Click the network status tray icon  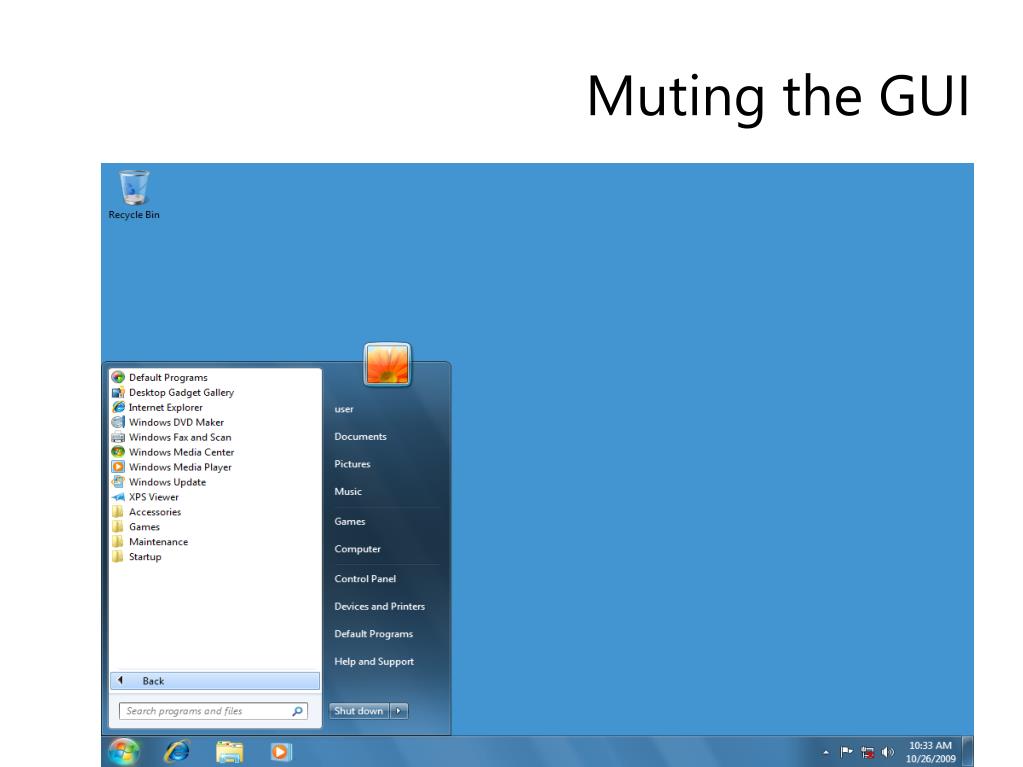pos(867,752)
